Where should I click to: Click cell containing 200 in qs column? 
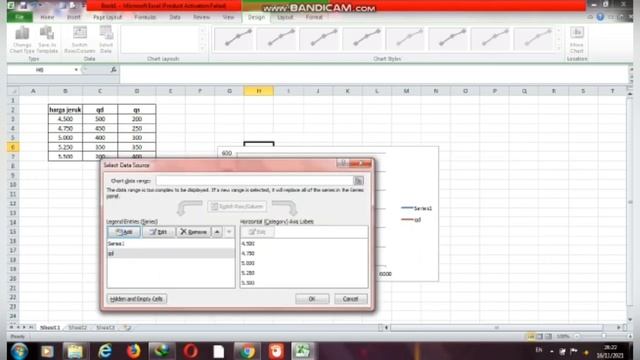point(137,119)
